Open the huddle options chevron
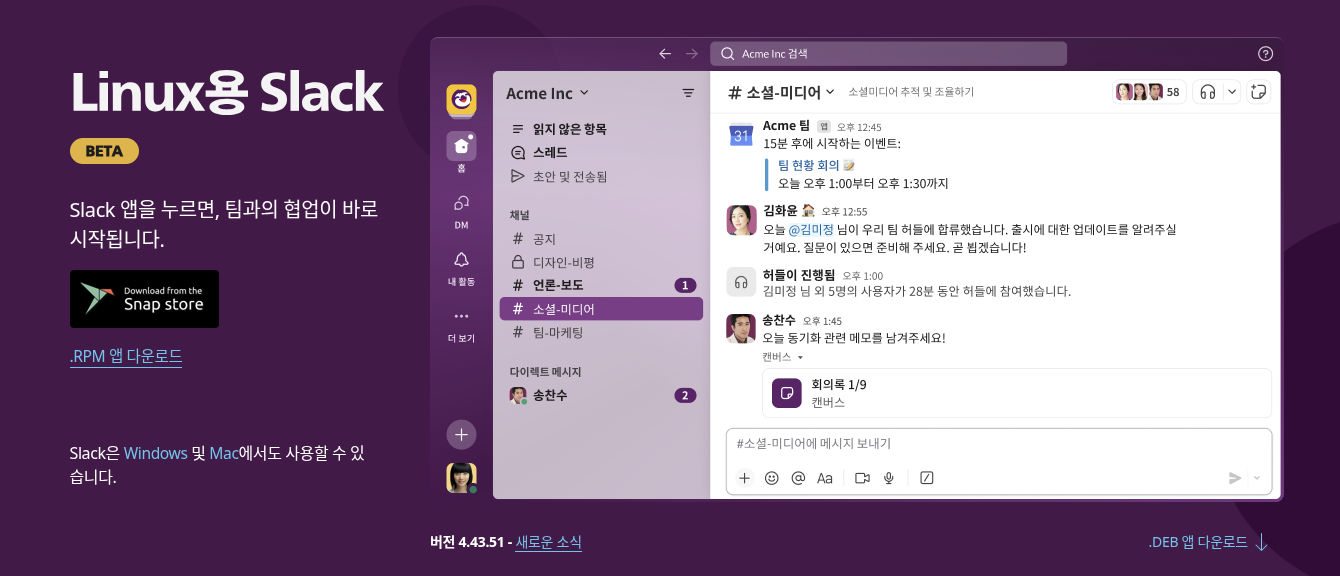The image size is (1340, 576). coord(1232,92)
